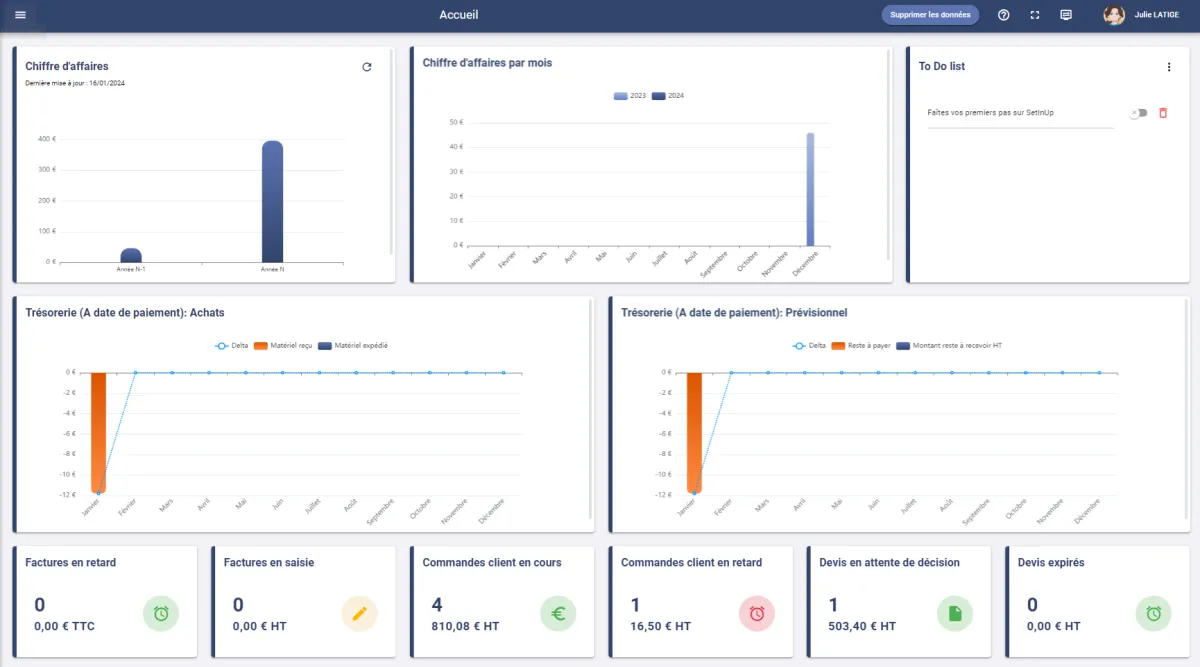1200x667 pixels.
Task: Click Julie LATIGE's avatar picture
Action: (1114, 15)
